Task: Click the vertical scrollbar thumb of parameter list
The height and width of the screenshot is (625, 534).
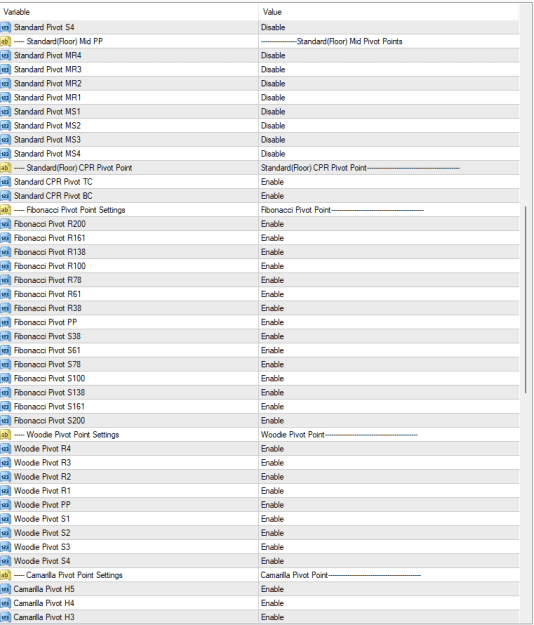Action: [x=526, y=299]
